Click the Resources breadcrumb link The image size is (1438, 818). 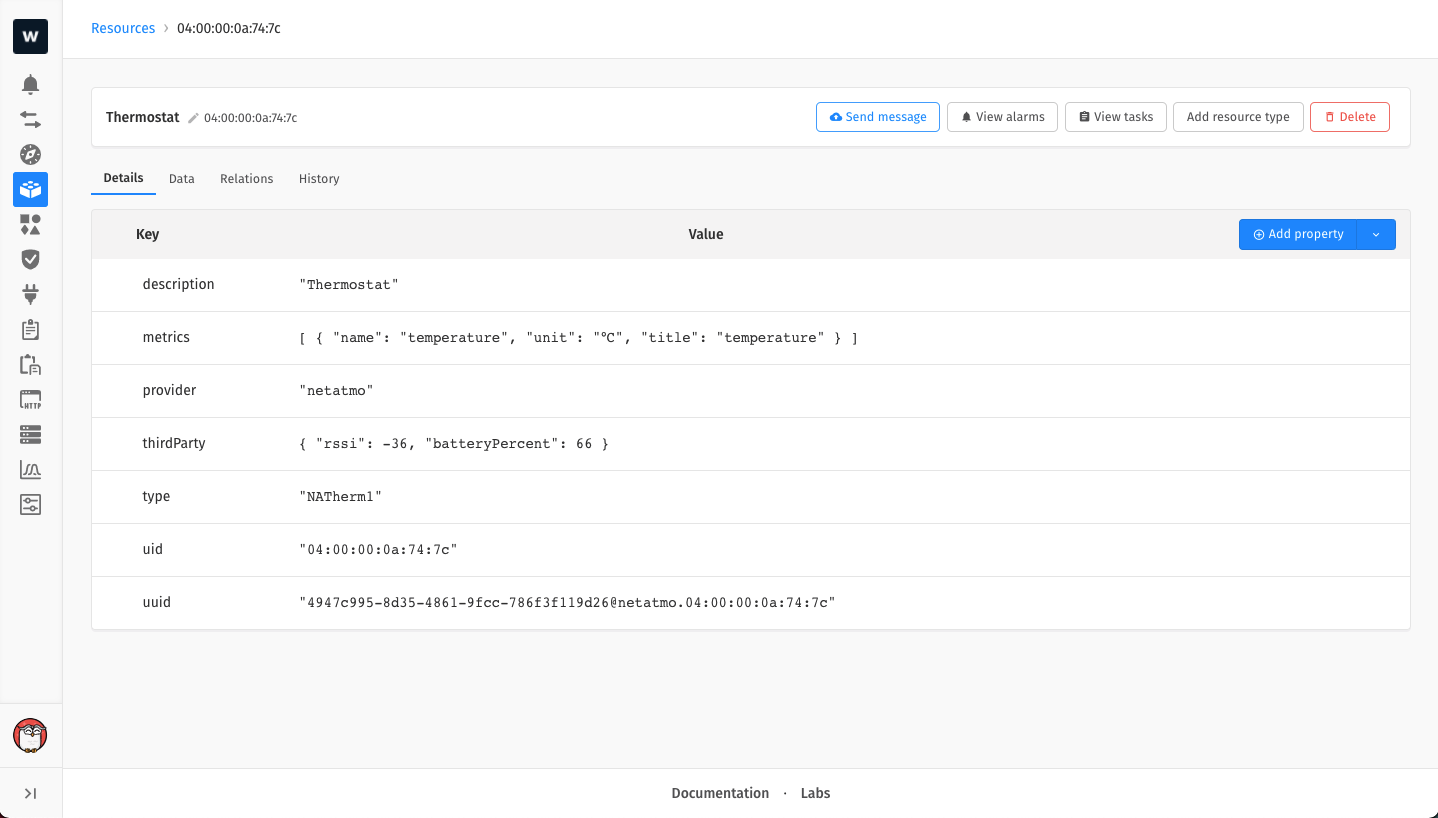123,28
